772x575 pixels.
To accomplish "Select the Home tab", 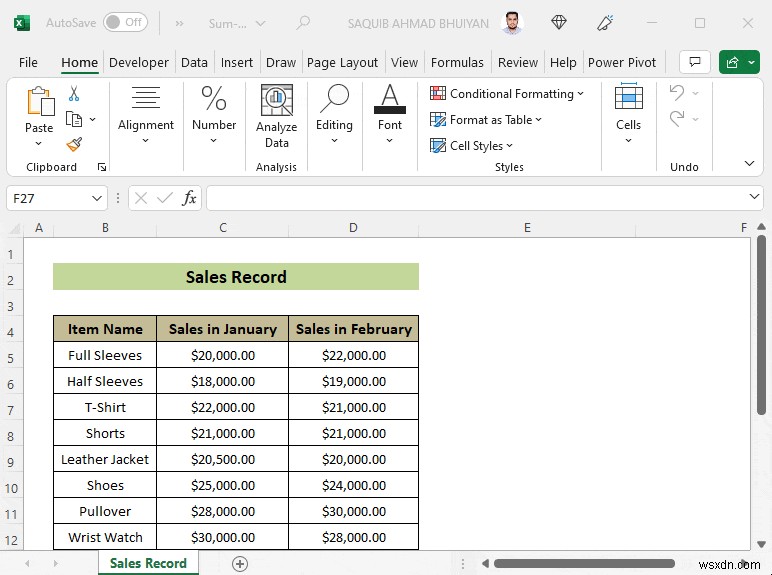I will tap(79, 63).
